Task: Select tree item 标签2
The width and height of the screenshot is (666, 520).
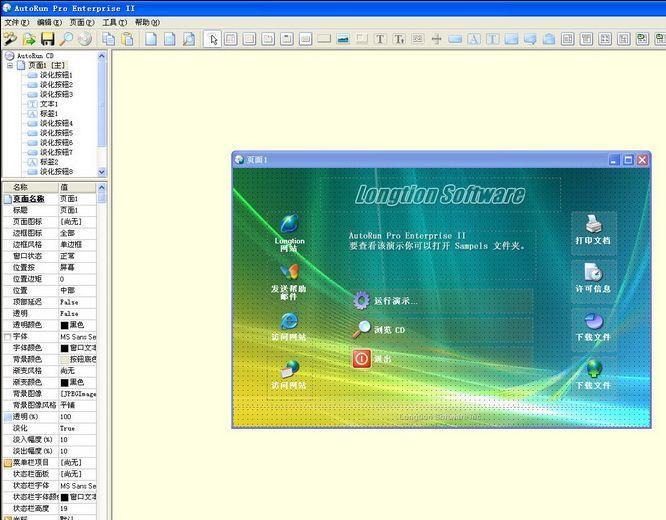Action: (x=49, y=162)
